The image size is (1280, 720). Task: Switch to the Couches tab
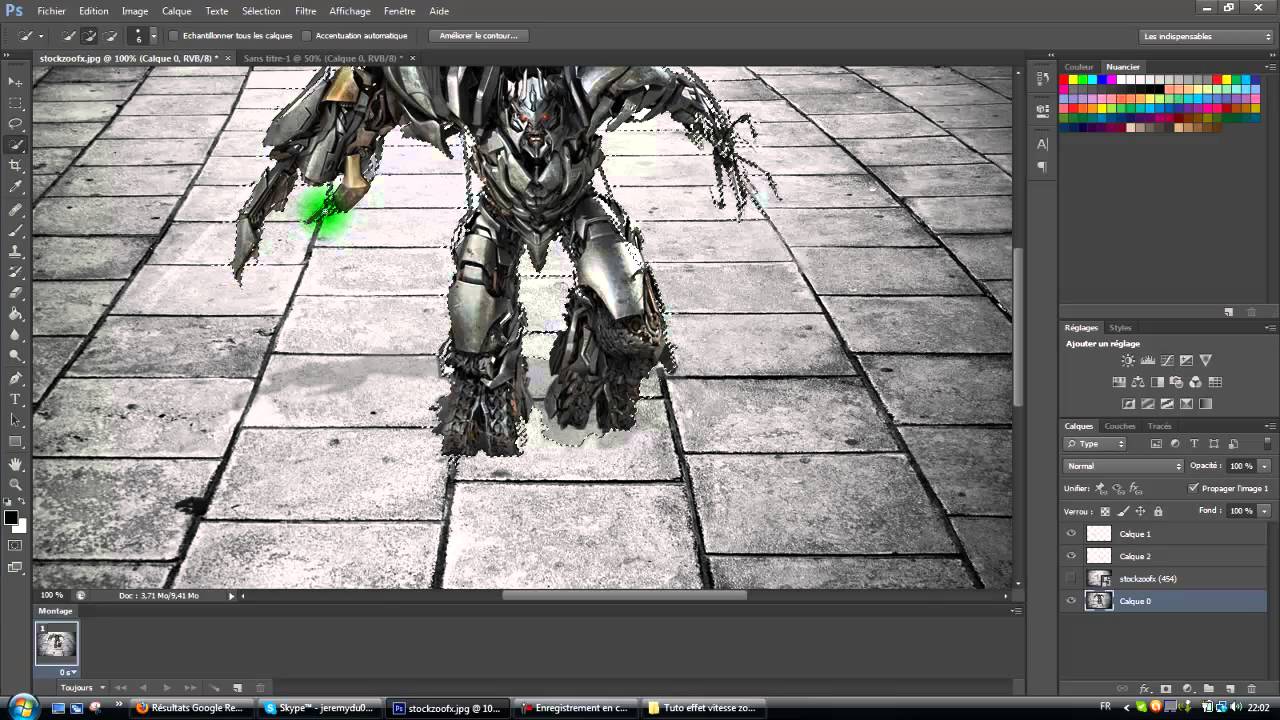pos(1120,426)
